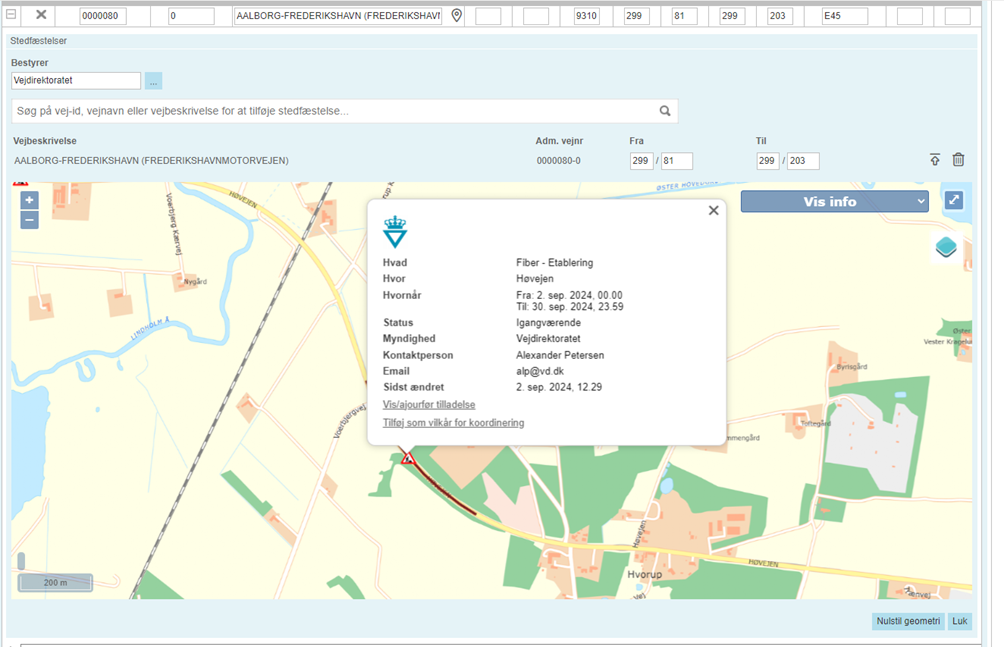
Task: Click the Luk button
Action: (x=960, y=621)
